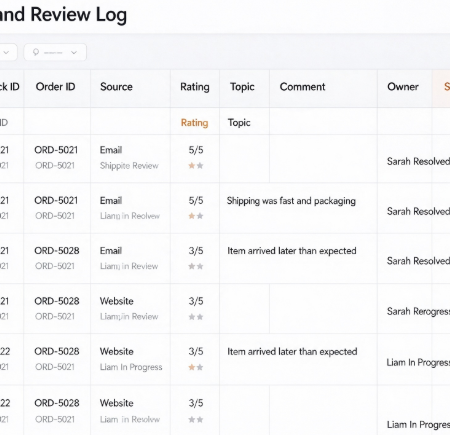This screenshot has width=450, height=435.
Task: Sort by the Source column header
Action: click(x=116, y=87)
